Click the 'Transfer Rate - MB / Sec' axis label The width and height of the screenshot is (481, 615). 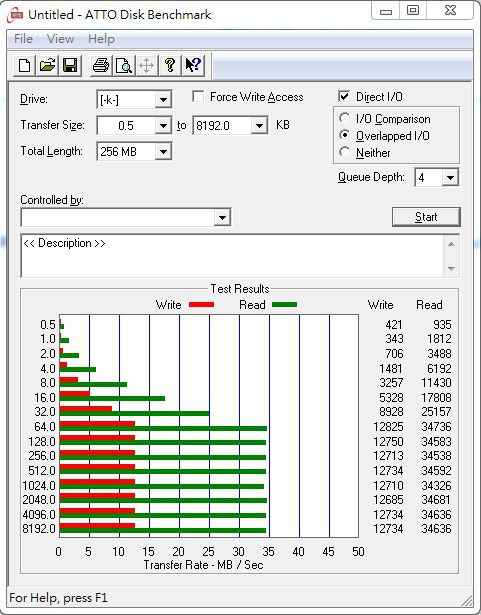point(203,565)
